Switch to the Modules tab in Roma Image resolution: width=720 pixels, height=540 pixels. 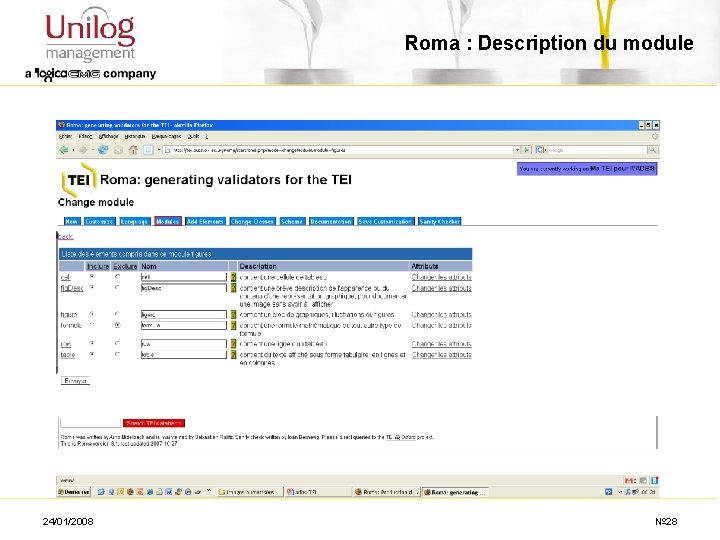tap(168, 221)
